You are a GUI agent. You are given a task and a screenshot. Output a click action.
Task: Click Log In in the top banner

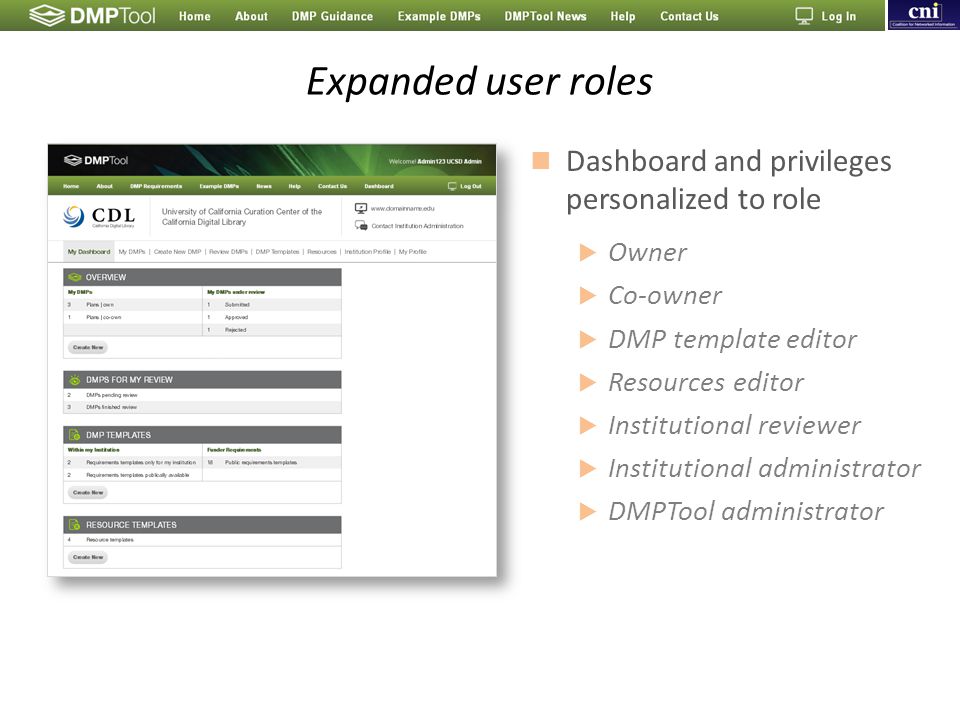tap(838, 17)
